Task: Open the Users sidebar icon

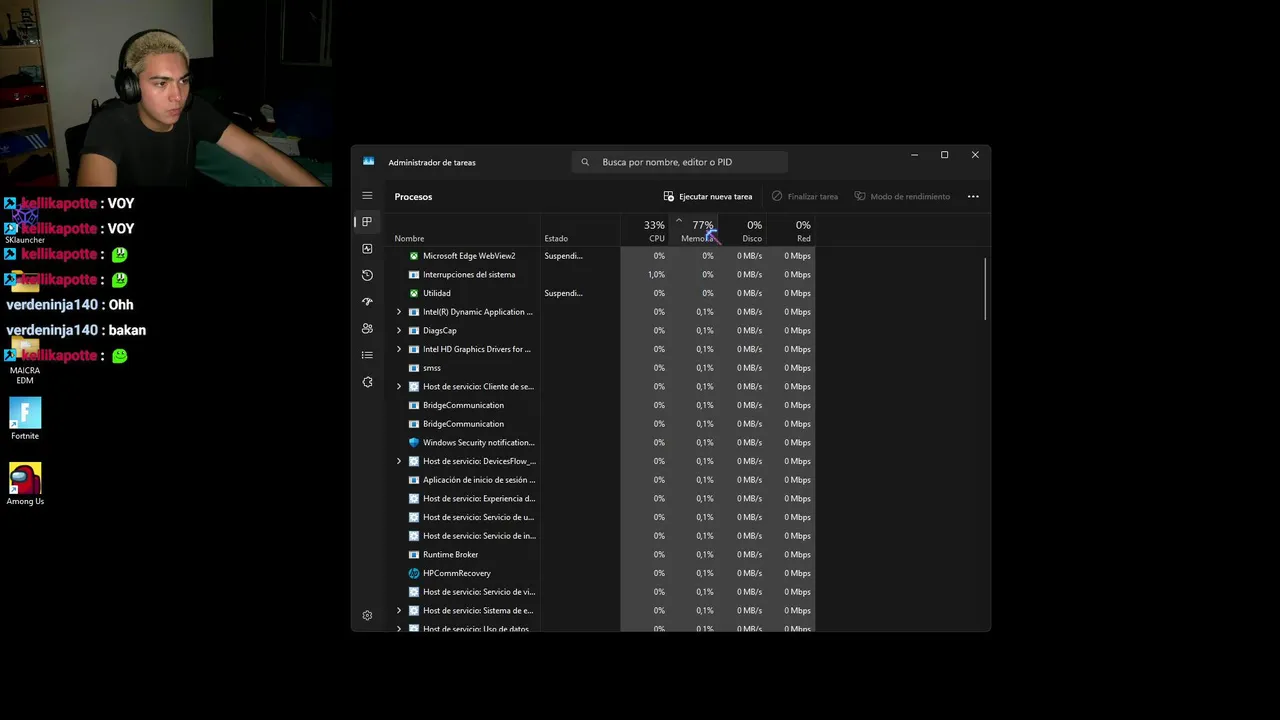Action: click(x=367, y=328)
